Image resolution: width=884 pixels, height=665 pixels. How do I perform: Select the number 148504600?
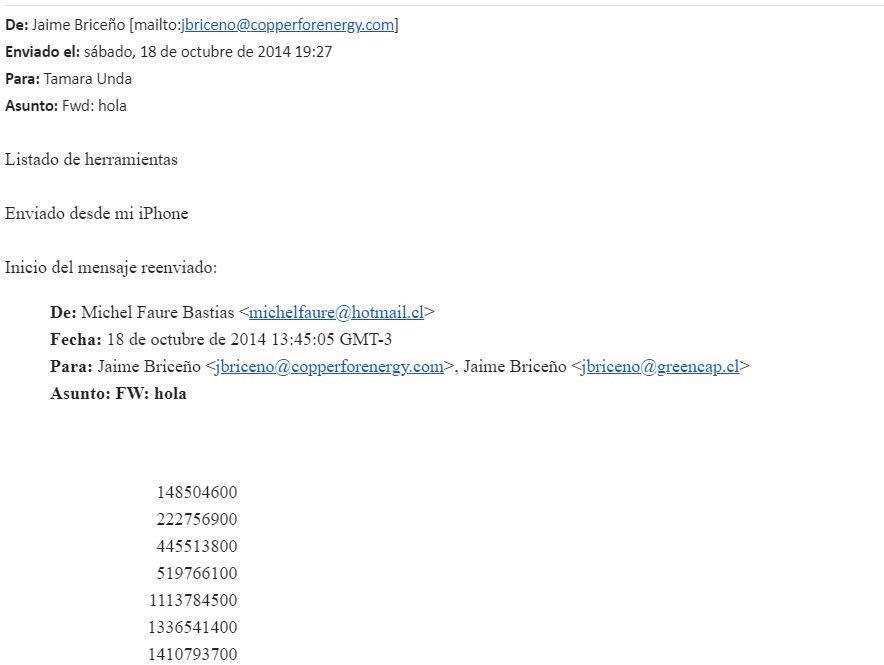click(x=197, y=492)
